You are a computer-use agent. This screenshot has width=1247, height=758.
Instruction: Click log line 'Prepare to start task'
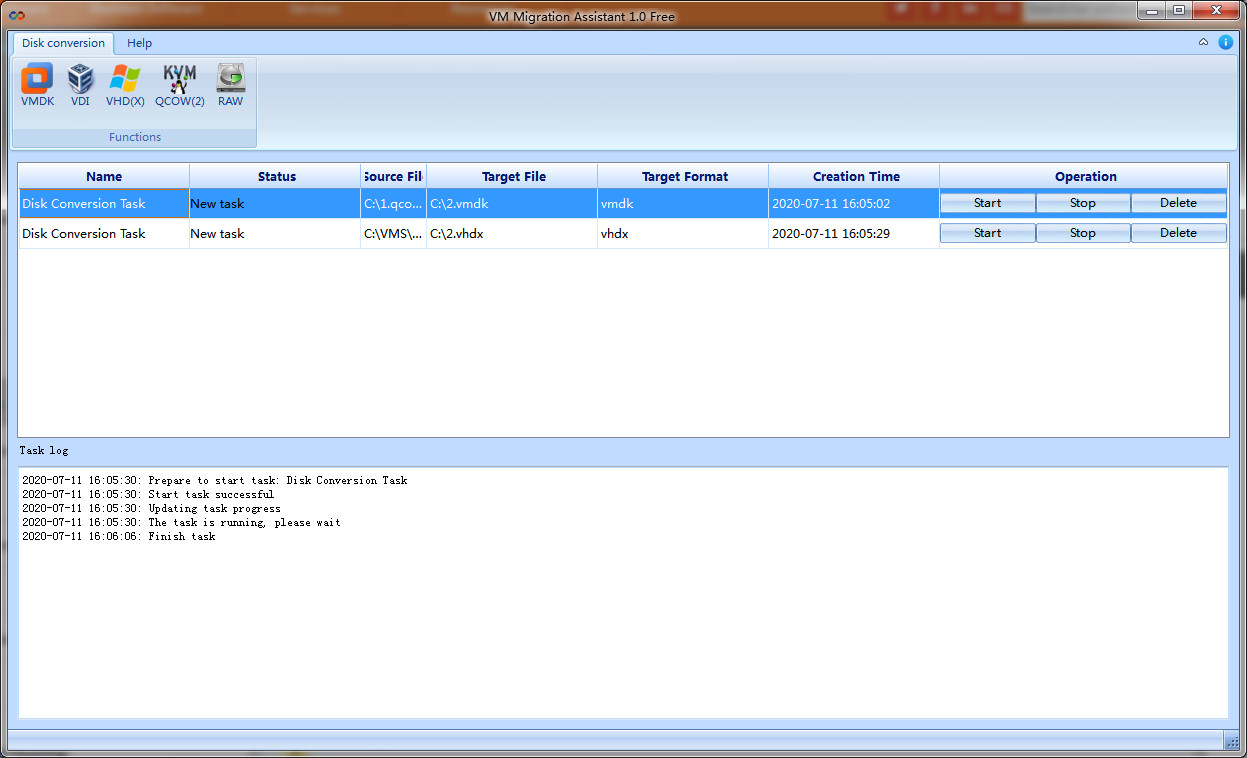tap(214, 480)
